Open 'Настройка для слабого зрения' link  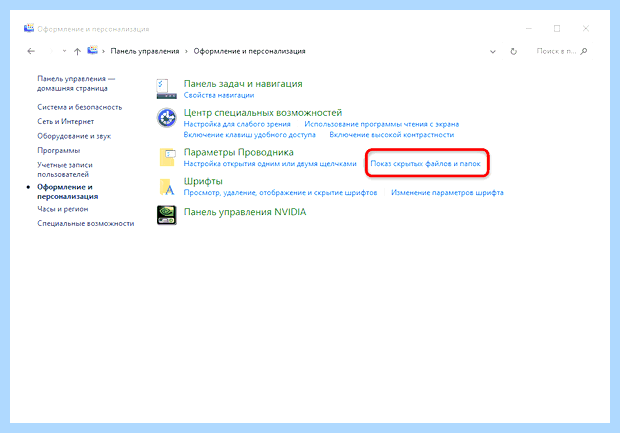click(x=237, y=124)
